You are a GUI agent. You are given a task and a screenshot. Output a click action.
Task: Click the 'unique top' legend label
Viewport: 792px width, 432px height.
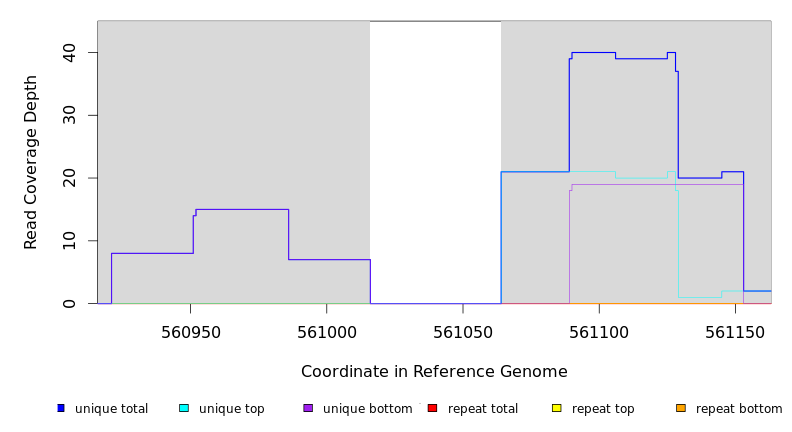pos(231,409)
